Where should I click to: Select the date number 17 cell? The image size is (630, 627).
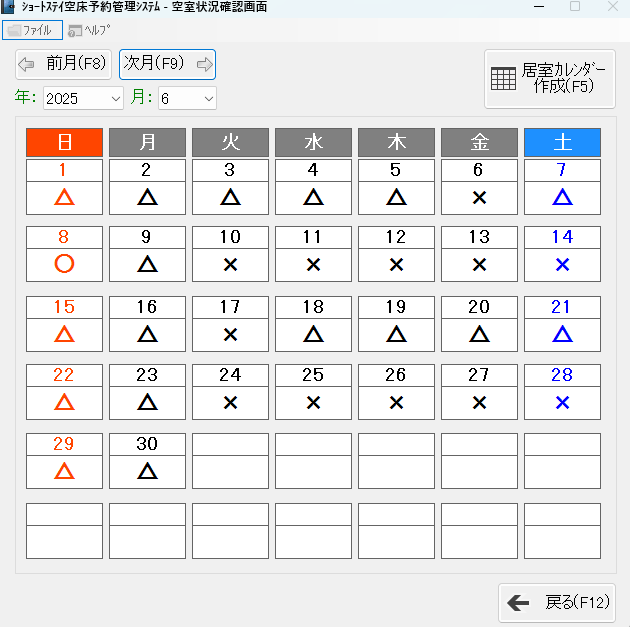coord(230,307)
